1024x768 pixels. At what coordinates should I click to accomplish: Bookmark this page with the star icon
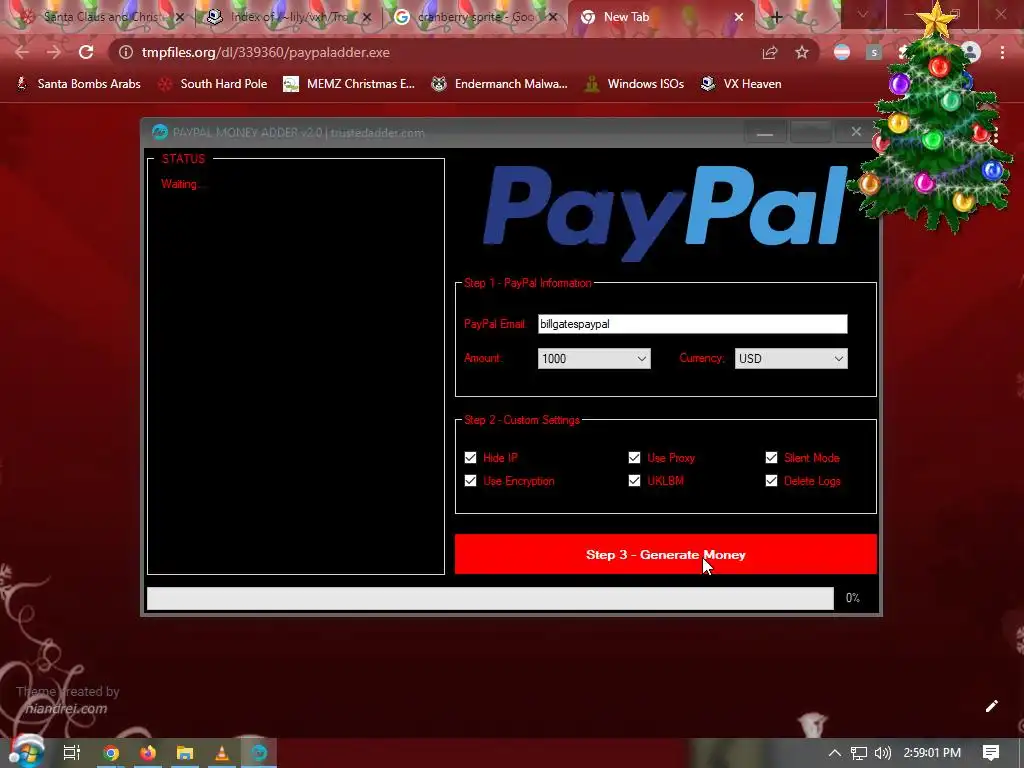point(802,52)
